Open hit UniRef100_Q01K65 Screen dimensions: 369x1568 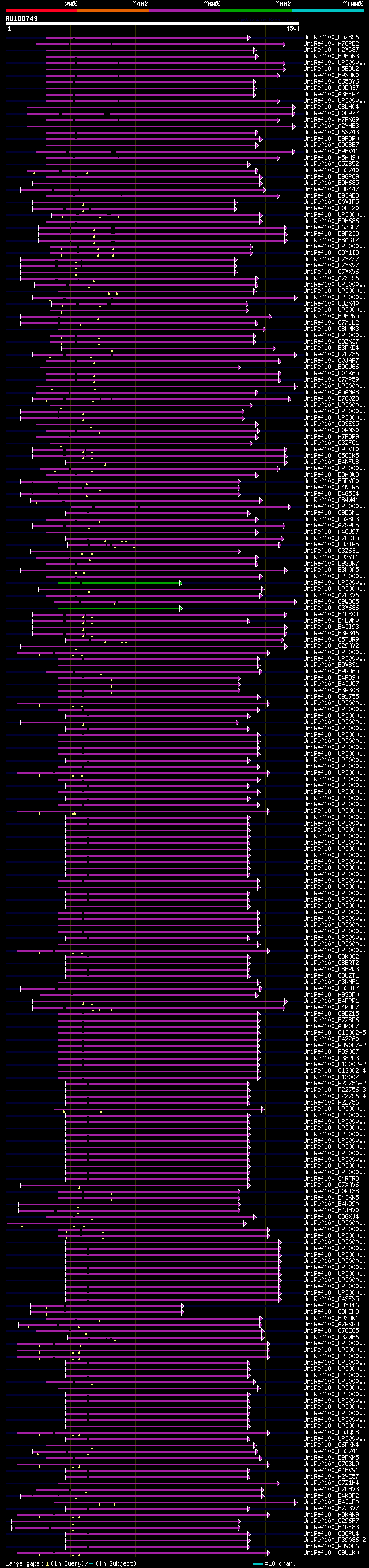(x=332, y=373)
